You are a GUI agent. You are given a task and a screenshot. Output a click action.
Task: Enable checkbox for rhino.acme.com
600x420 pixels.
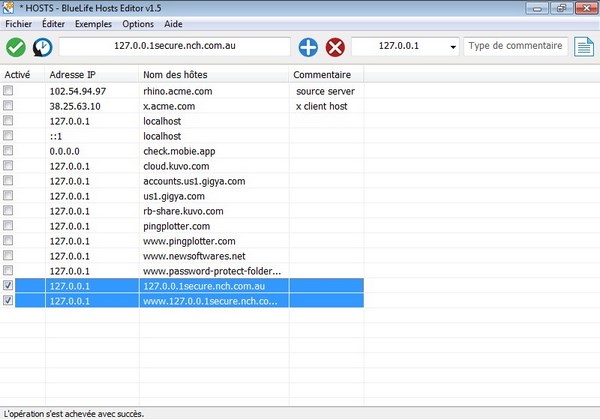point(8,91)
